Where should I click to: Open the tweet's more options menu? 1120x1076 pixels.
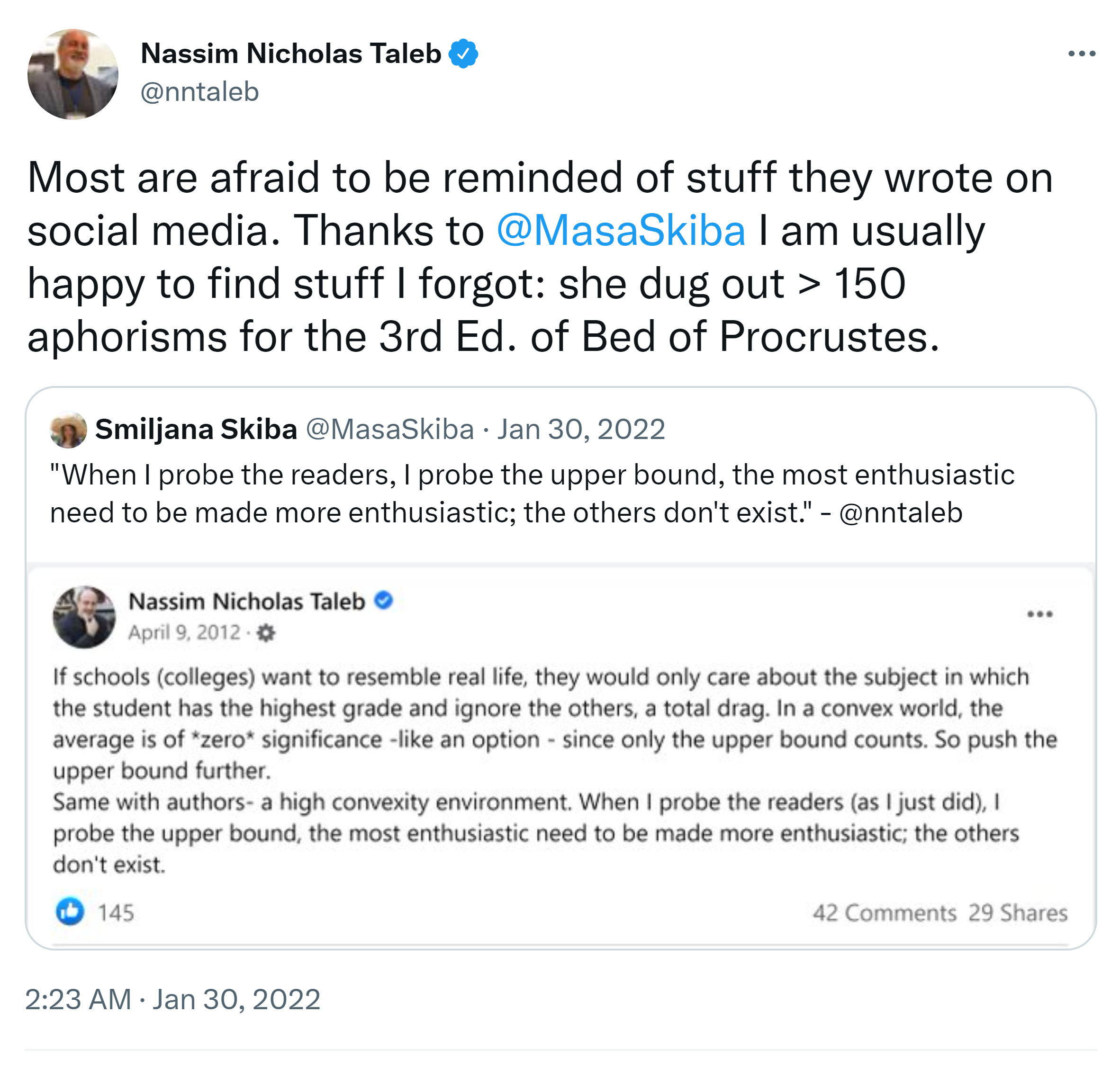coord(1081,54)
